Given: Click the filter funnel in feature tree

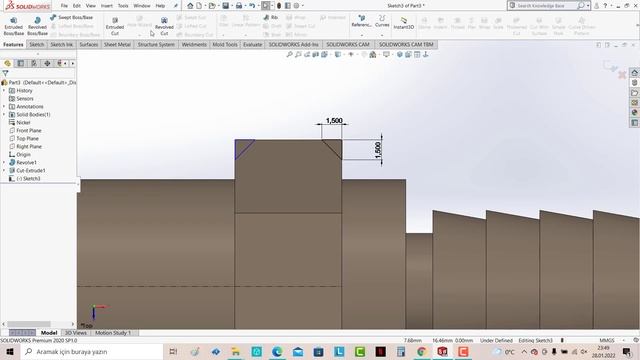Looking at the screenshot, I should [5, 73].
